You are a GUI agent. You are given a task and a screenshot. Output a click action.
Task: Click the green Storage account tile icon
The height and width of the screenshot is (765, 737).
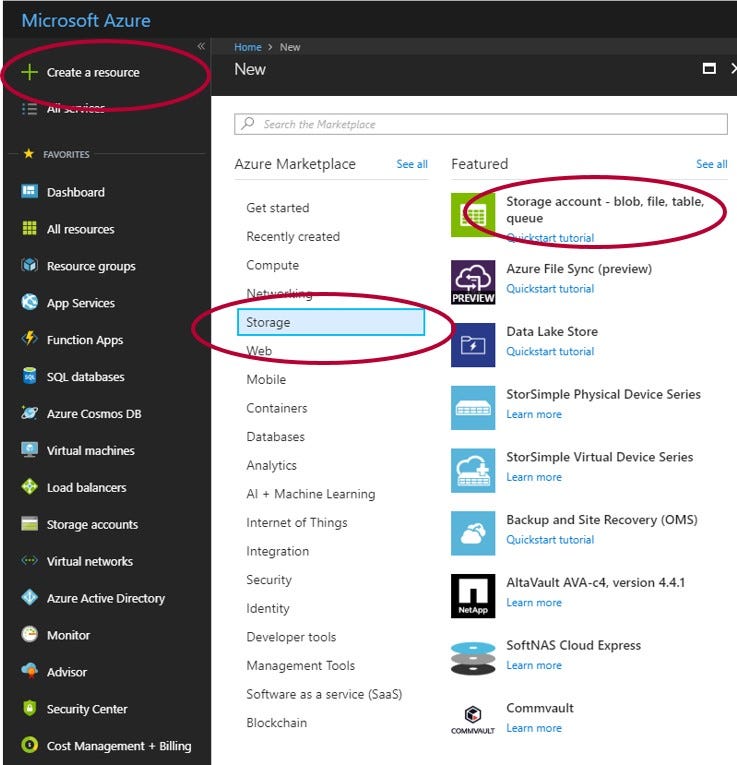coord(473,215)
